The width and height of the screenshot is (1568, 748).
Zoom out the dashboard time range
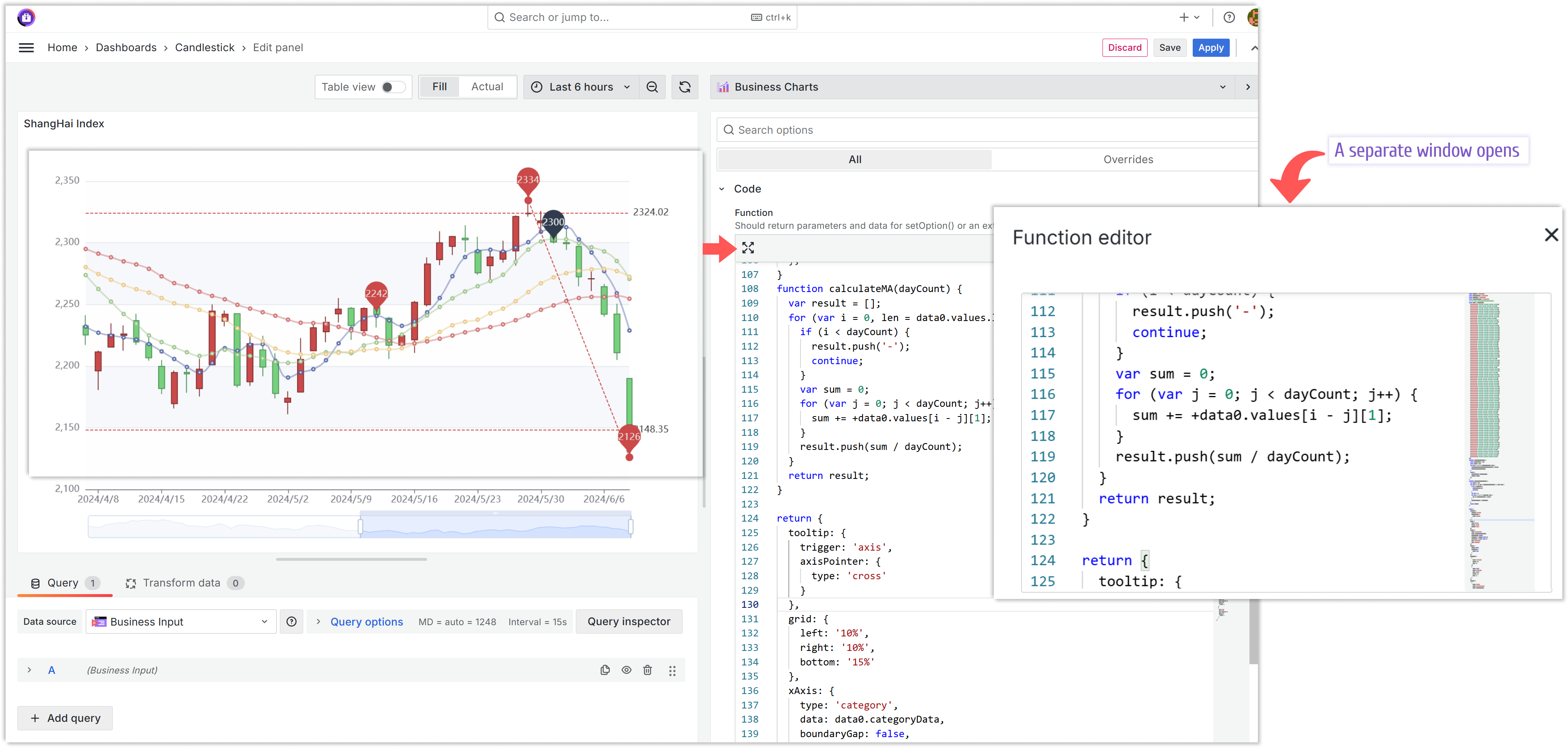(x=652, y=87)
